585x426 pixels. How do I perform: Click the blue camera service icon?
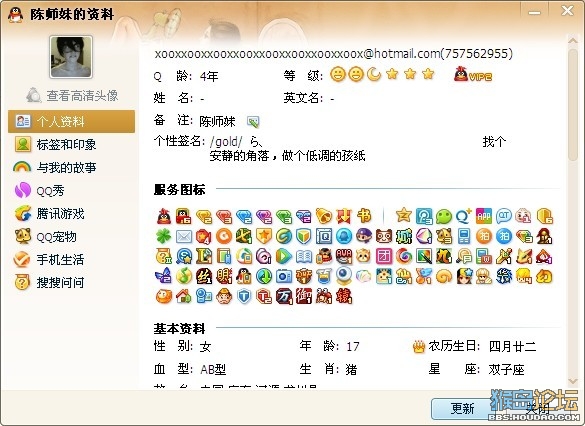pos(284,276)
